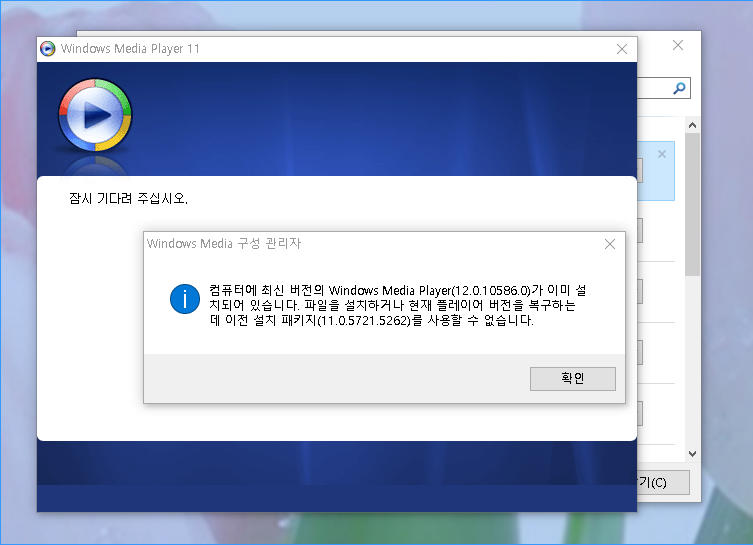753x545 pixels.
Task: Click the partially hidden (C) button in the background window
Action: (664, 483)
